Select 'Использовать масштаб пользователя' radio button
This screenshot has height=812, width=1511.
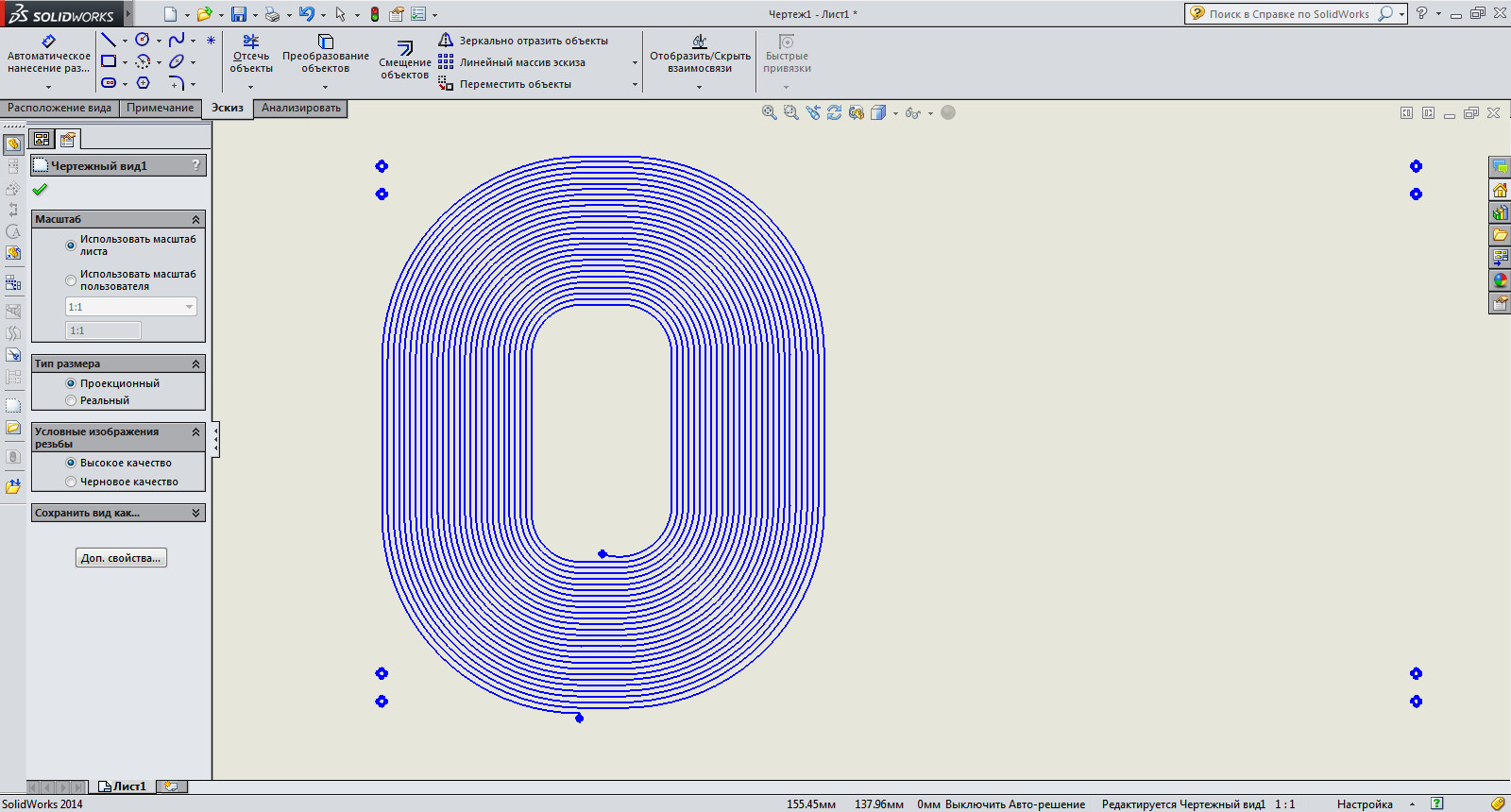point(71,280)
